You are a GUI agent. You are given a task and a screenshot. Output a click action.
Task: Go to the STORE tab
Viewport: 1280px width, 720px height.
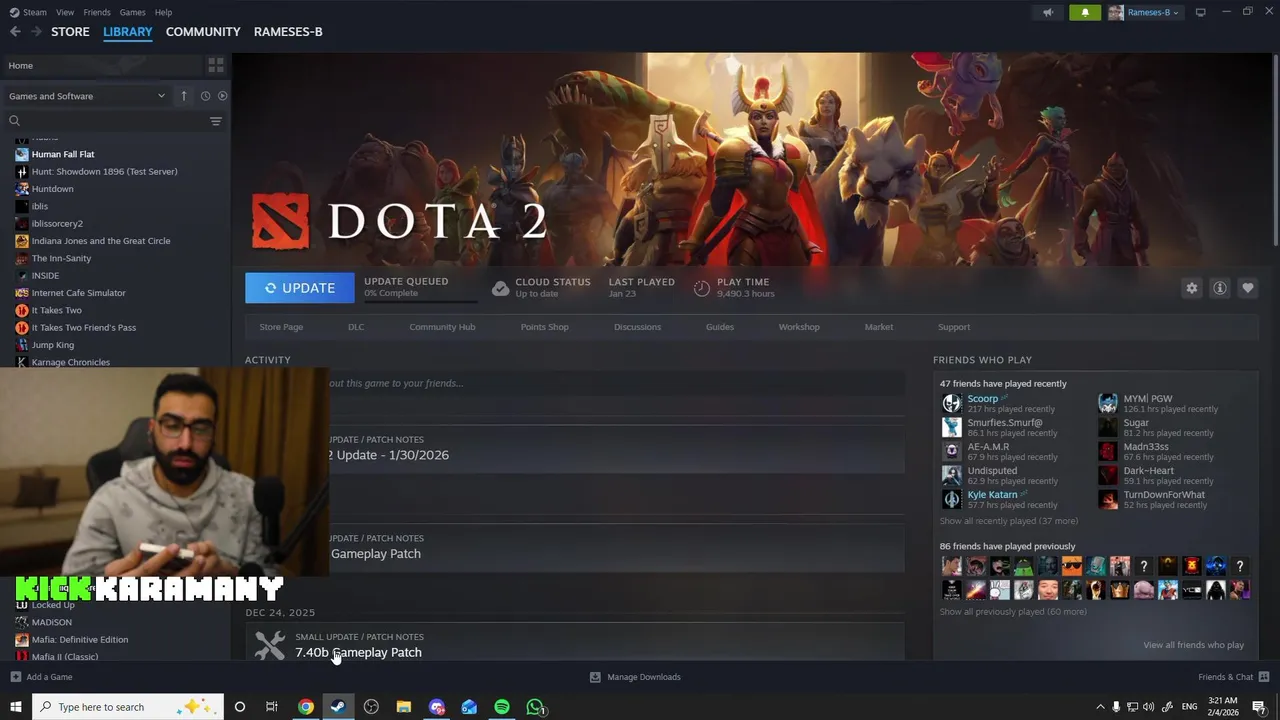click(x=70, y=32)
